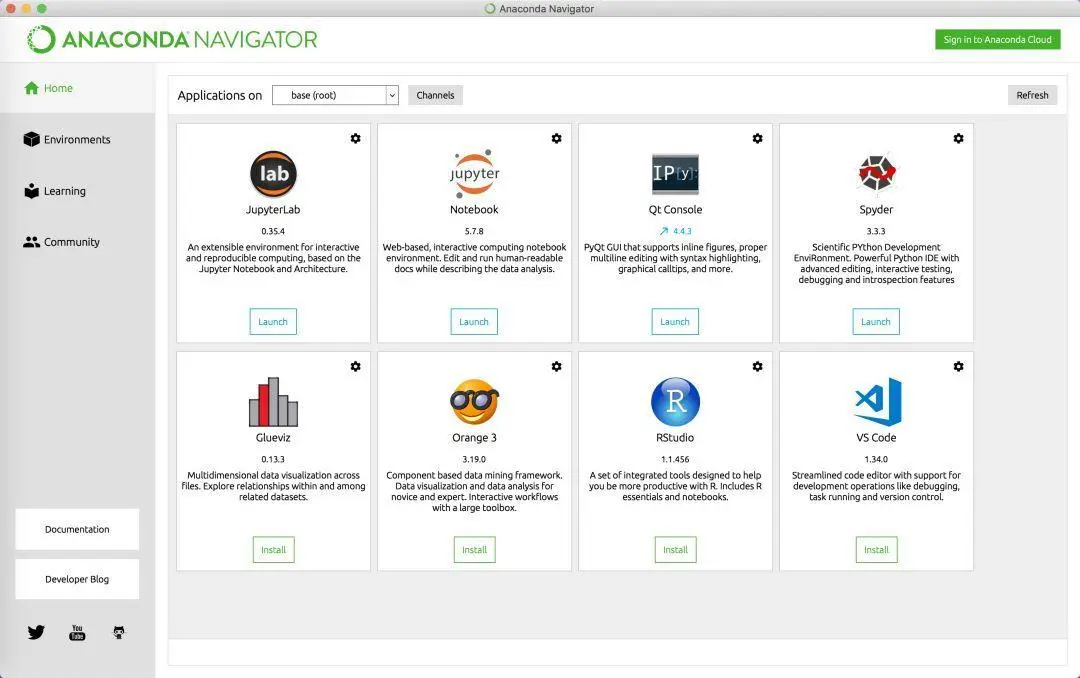The image size is (1080, 678).
Task: Install Orange 3
Action: (475, 550)
